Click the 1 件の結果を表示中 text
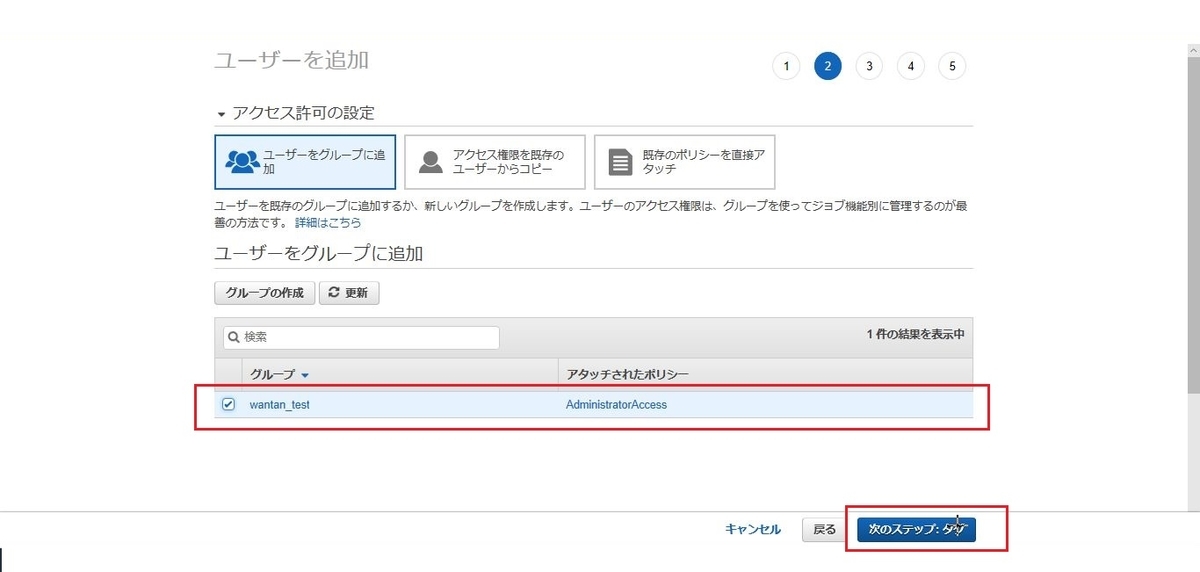This screenshot has width=1200, height=572. point(916,334)
